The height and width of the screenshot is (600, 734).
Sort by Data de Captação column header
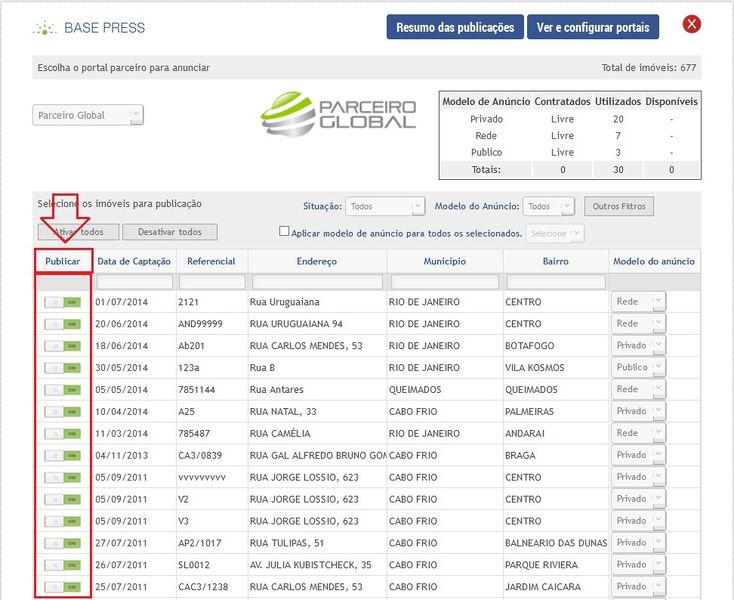pyautogui.click(x=134, y=261)
